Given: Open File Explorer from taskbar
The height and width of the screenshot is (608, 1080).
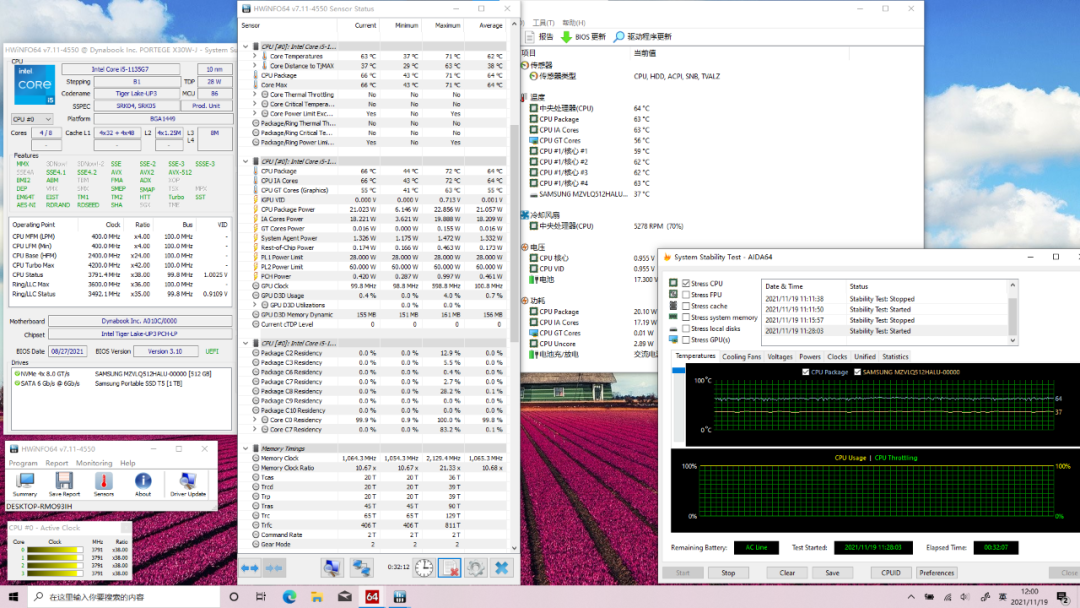Looking at the screenshot, I should (317, 596).
